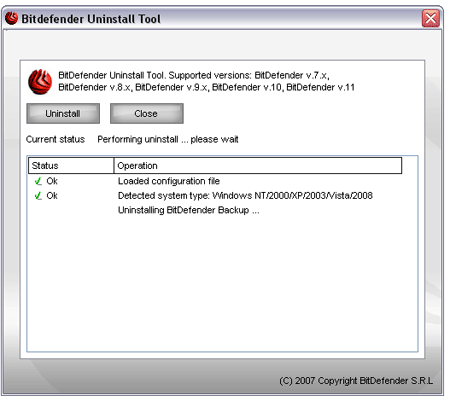Click the Bitdefender logo in the title bar

(x=11, y=18)
